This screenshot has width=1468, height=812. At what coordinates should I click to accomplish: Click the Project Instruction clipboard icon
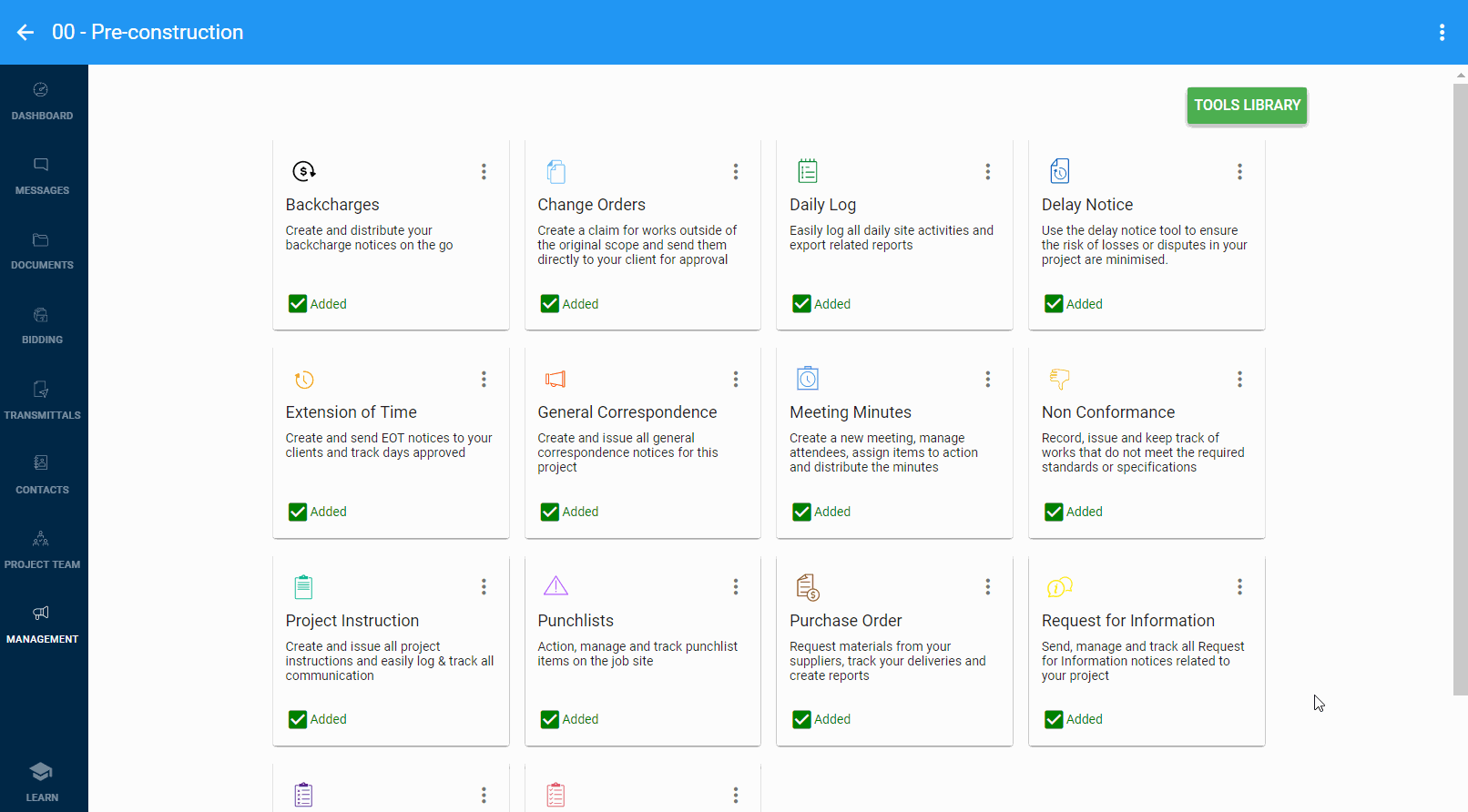click(x=304, y=587)
